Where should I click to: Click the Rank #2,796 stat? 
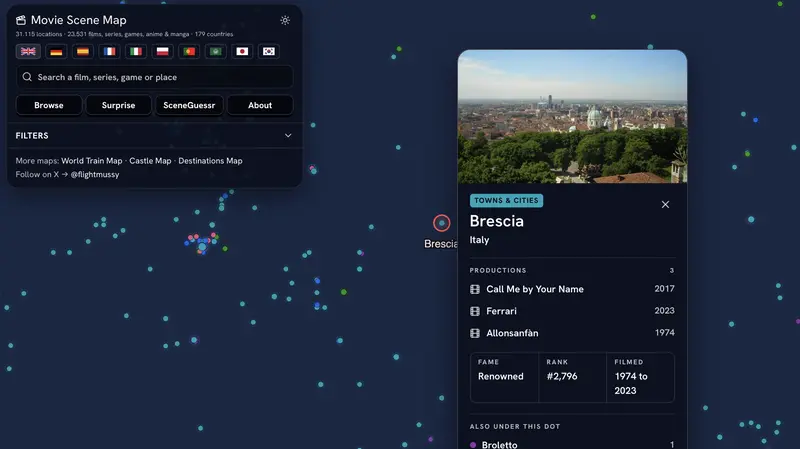point(572,378)
